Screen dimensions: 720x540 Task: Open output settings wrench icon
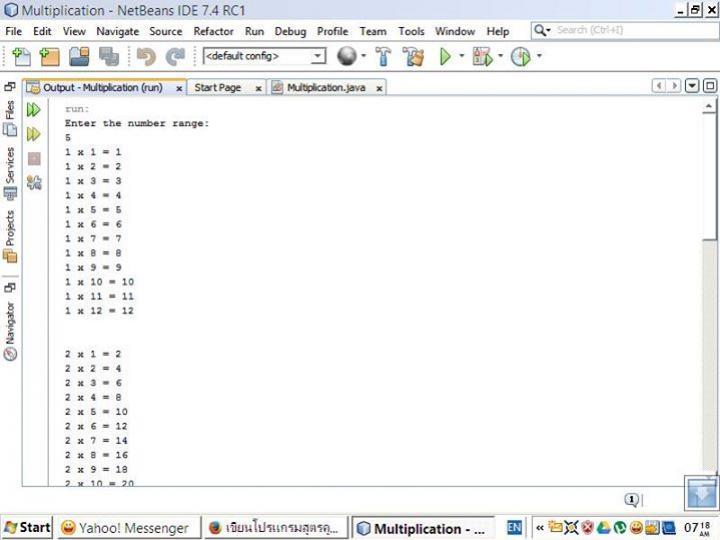pyautogui.click(x=34, y=183)
